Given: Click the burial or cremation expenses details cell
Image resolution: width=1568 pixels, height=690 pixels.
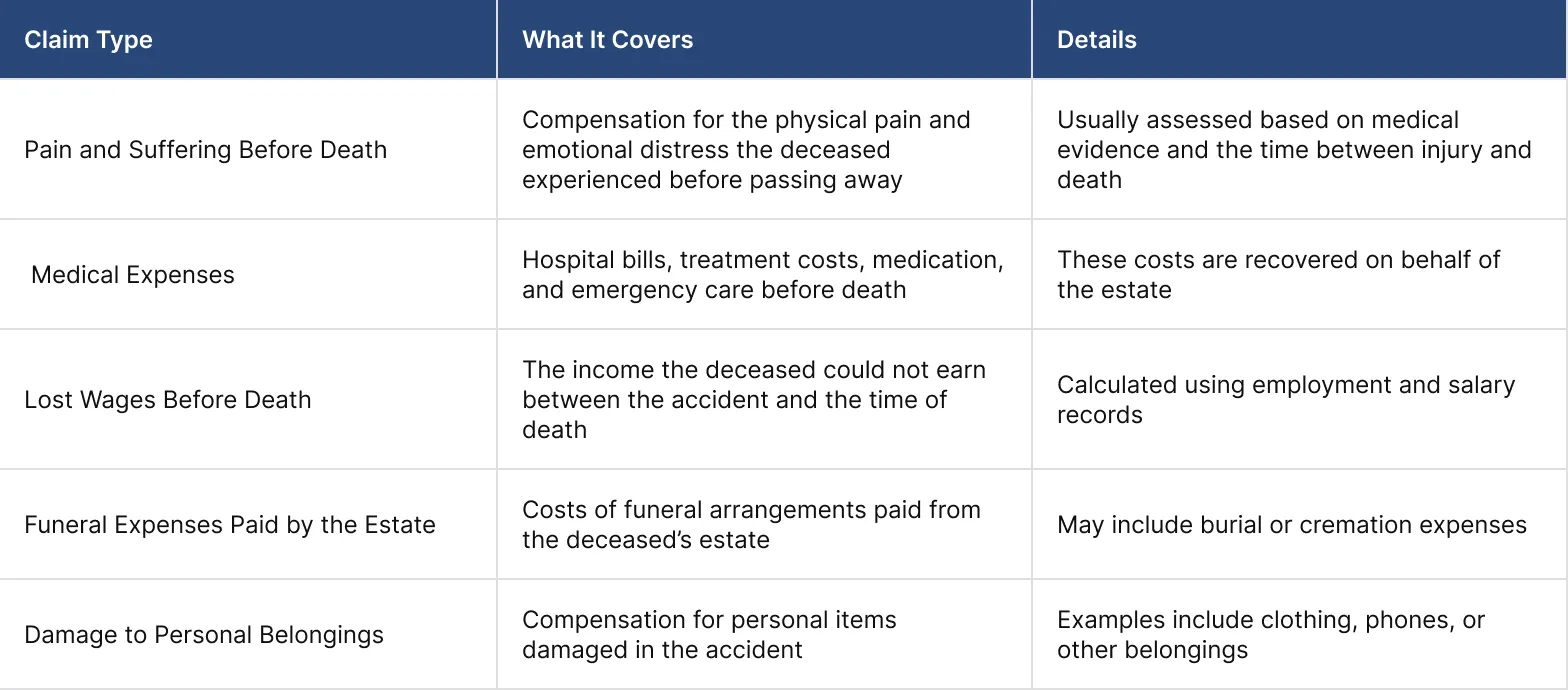Looking at the screenshot, I should tap(1291, 525).
